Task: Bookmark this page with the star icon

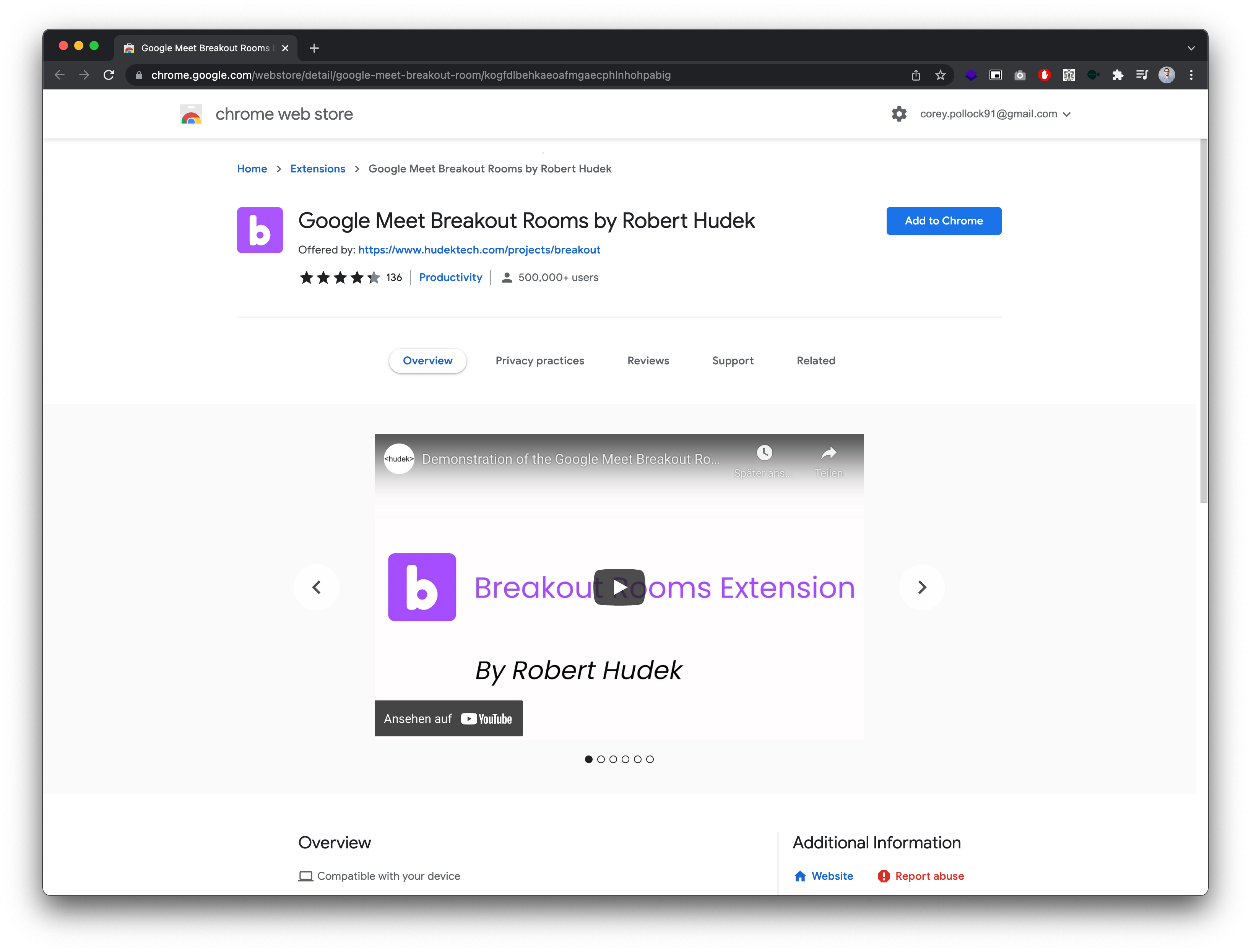Action: click(x=941, y=75)
